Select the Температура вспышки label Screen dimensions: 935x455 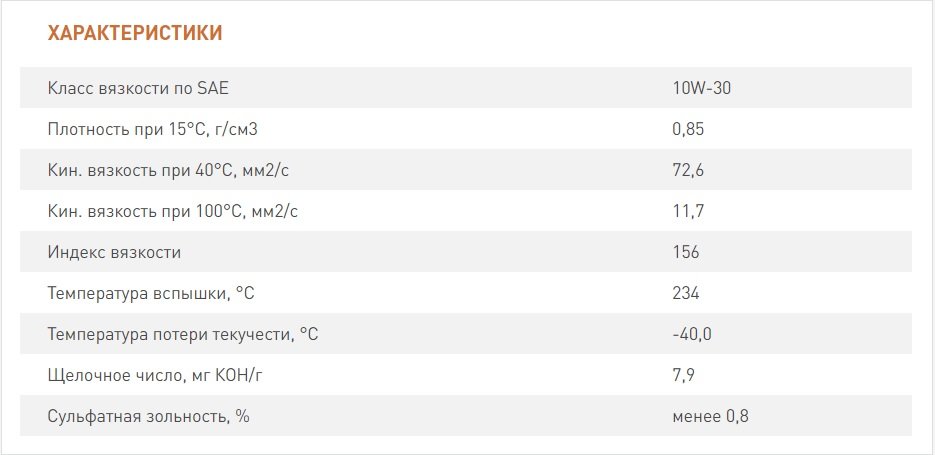[151, 293]
